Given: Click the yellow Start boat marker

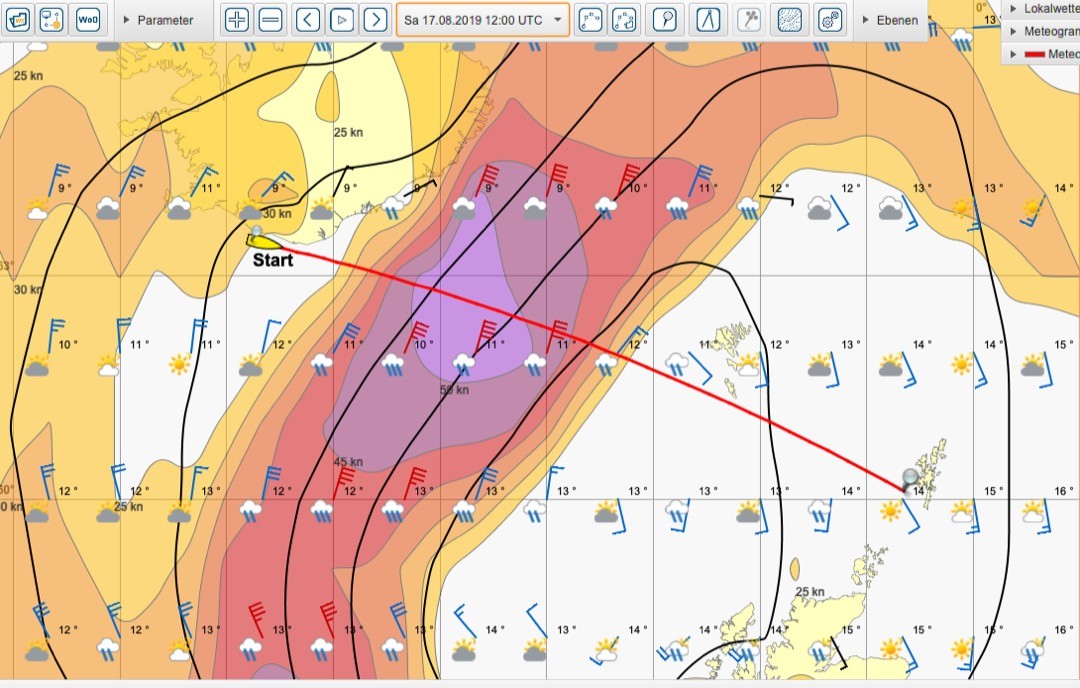Looking at the screenshot, I should (263, 239).
